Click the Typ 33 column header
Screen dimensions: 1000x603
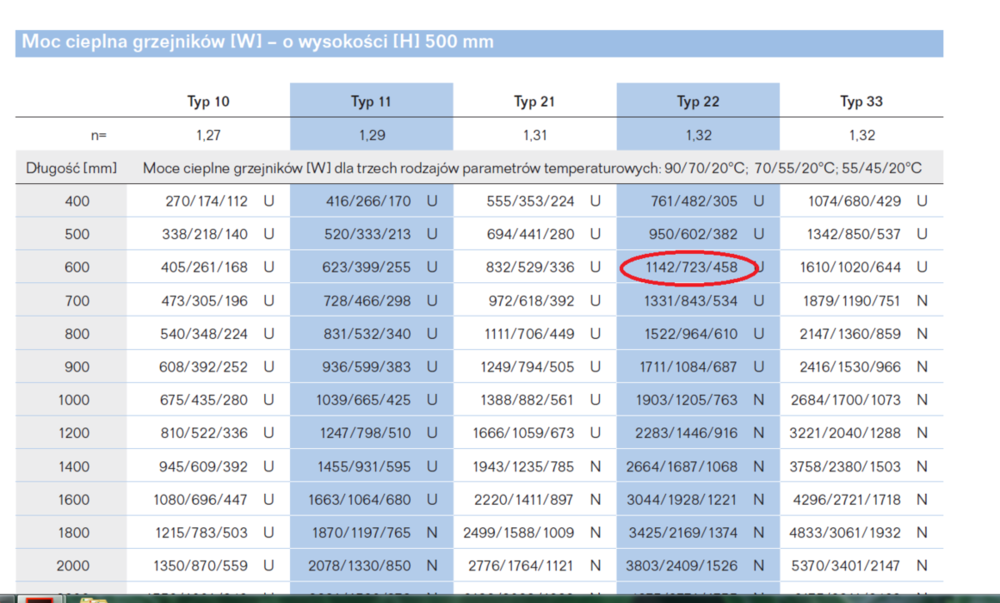[x=861, y=102]
